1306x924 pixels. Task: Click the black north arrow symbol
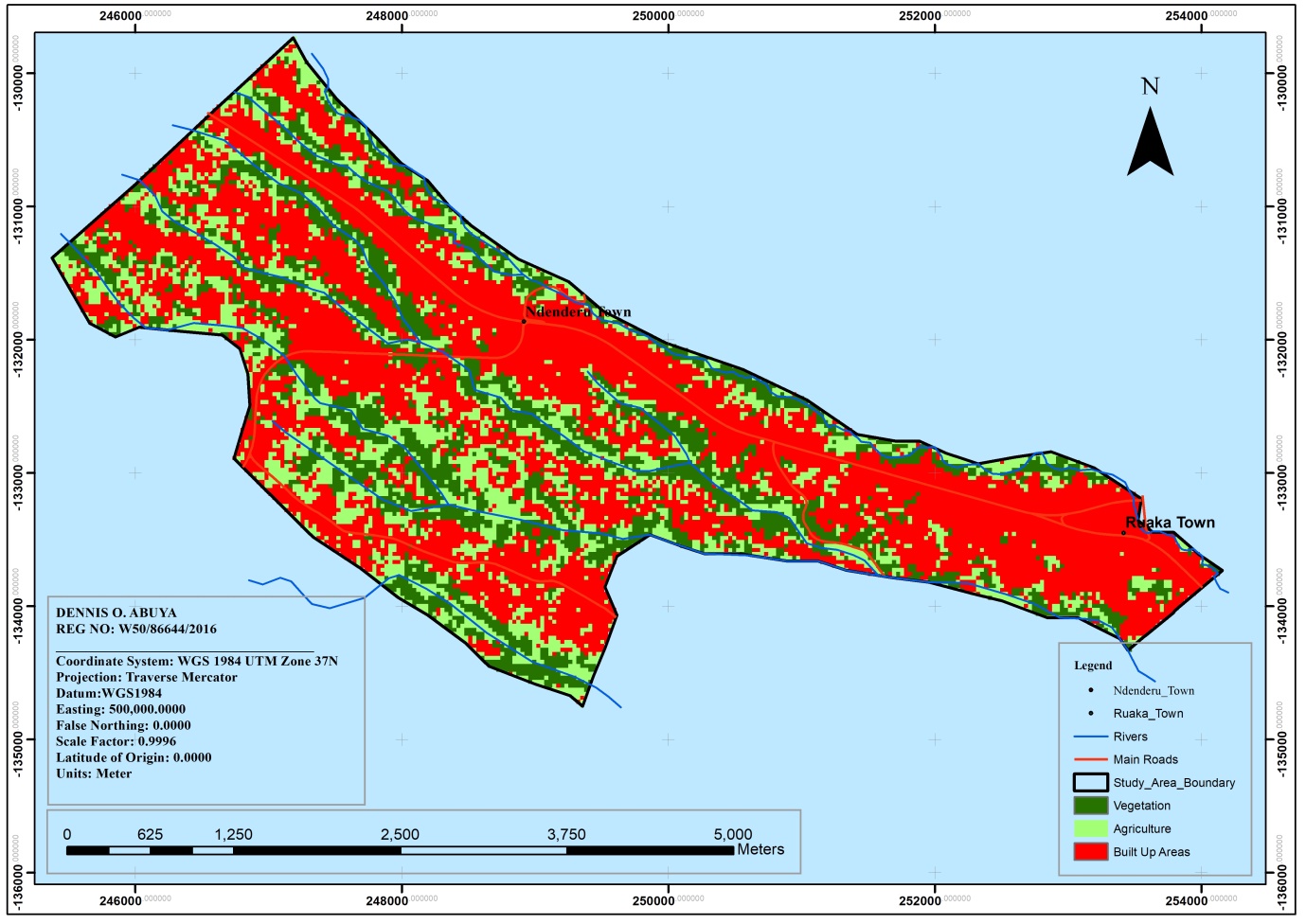(1150, 144)
